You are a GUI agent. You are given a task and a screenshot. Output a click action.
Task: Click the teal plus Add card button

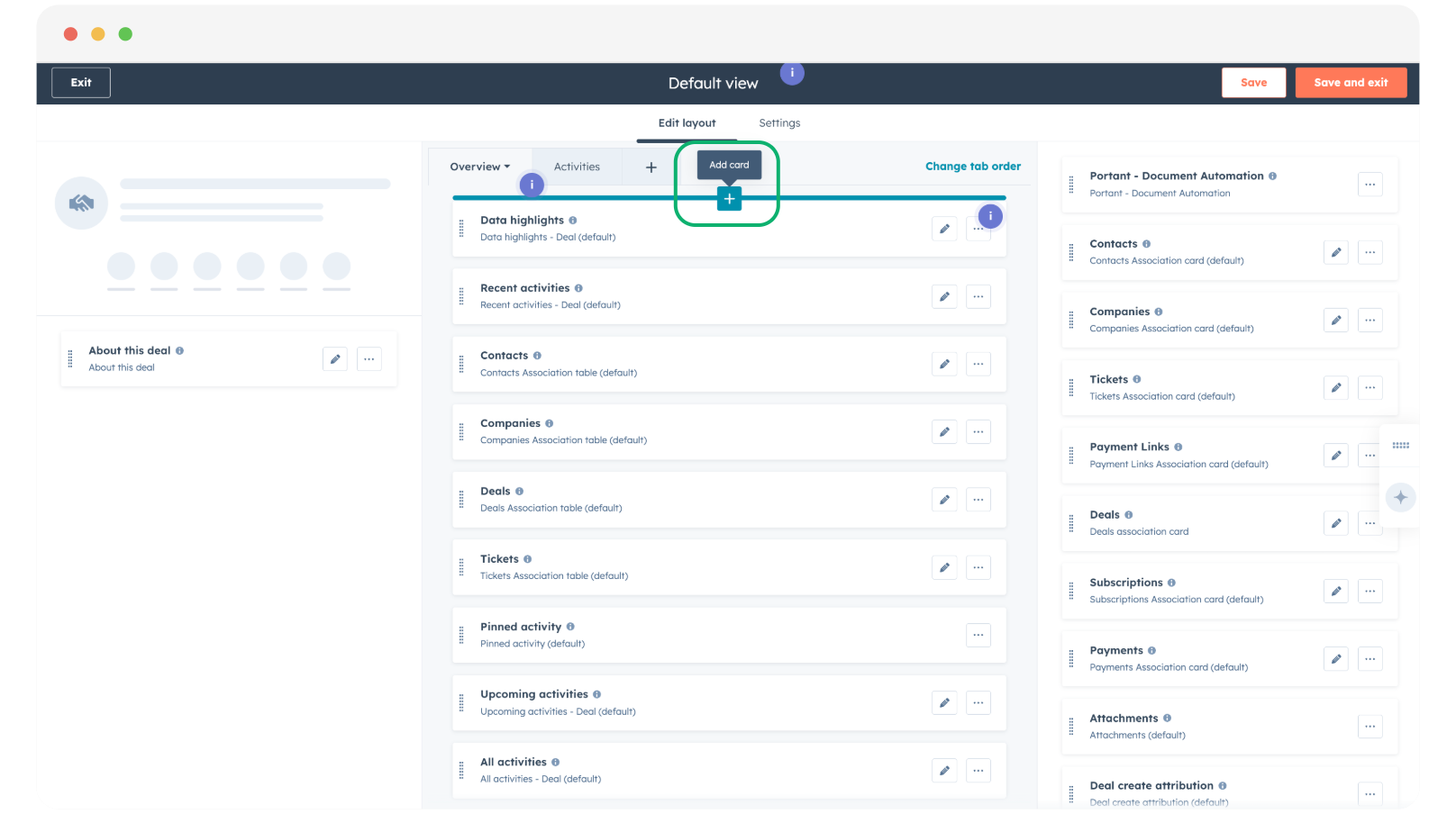click(729, 199)
